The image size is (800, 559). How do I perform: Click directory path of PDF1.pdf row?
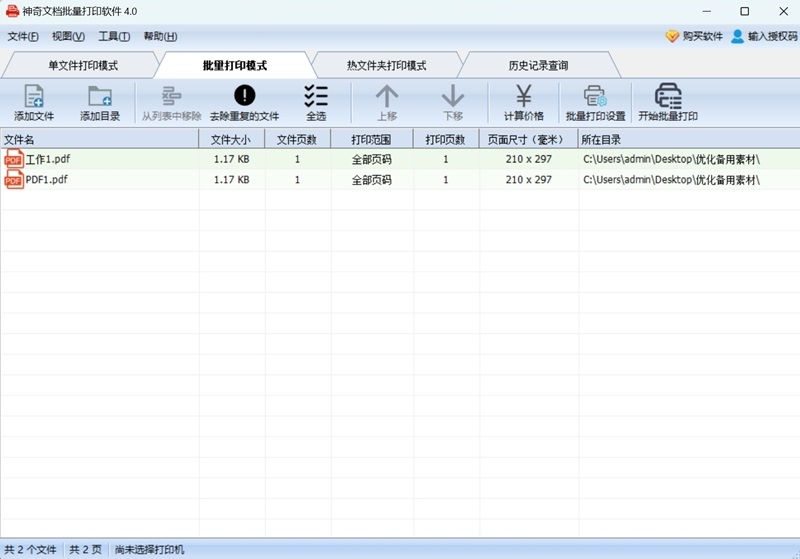[671, 180]
